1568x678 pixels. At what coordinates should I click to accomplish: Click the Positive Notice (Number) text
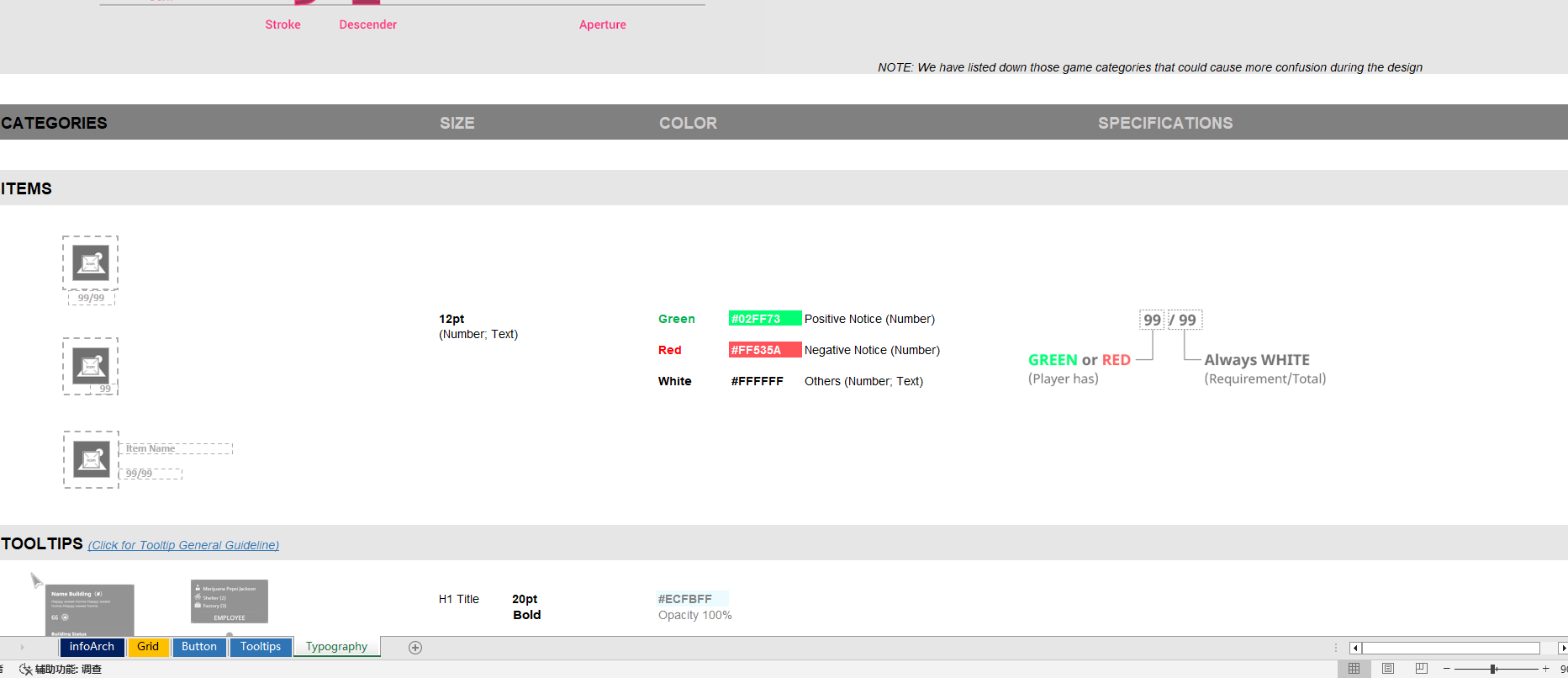click(869, 319)
